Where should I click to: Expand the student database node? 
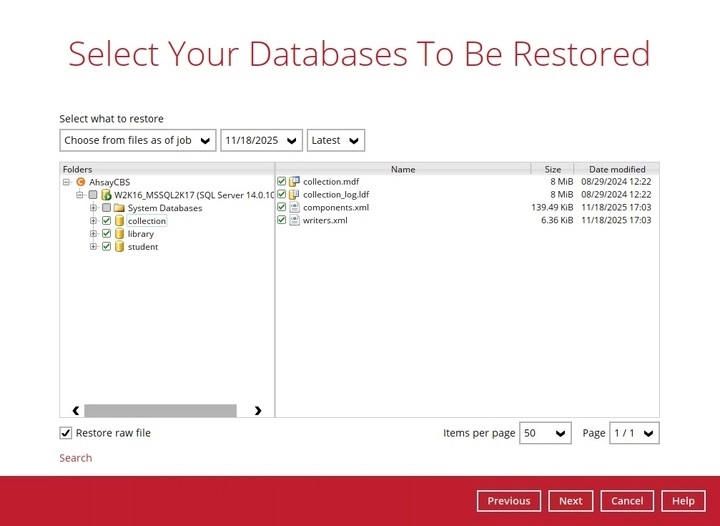click(94, 246)
